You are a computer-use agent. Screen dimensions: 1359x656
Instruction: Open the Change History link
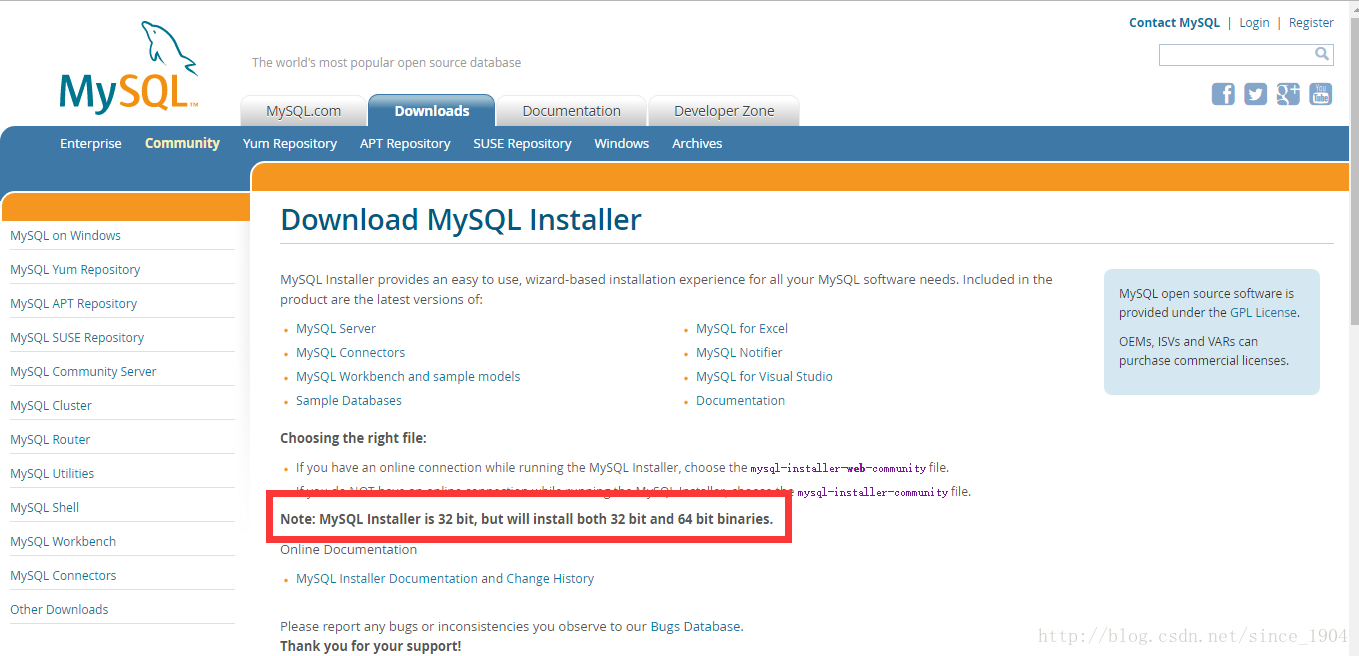(x=550, y=579)
